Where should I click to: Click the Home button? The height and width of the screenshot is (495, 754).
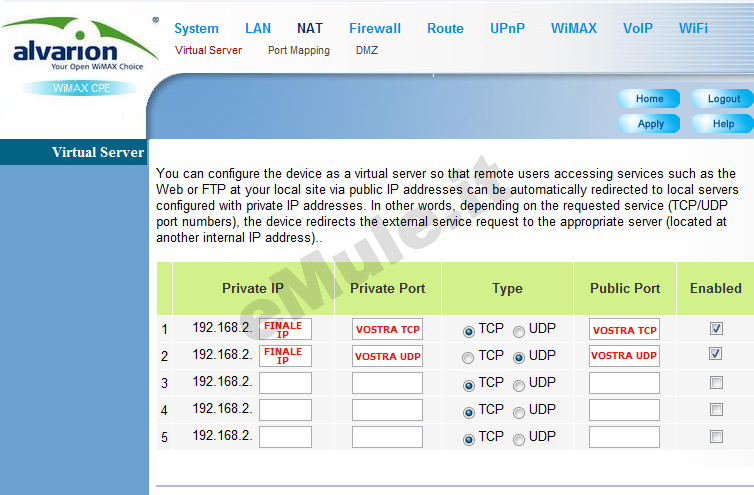649,99
